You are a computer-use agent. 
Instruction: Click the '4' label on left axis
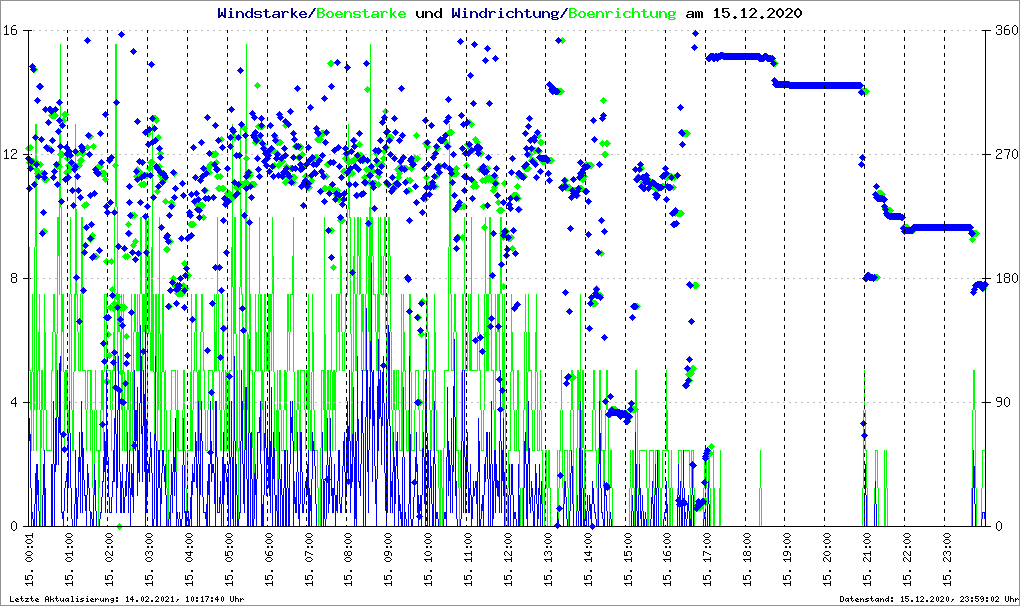click(14, 402)
